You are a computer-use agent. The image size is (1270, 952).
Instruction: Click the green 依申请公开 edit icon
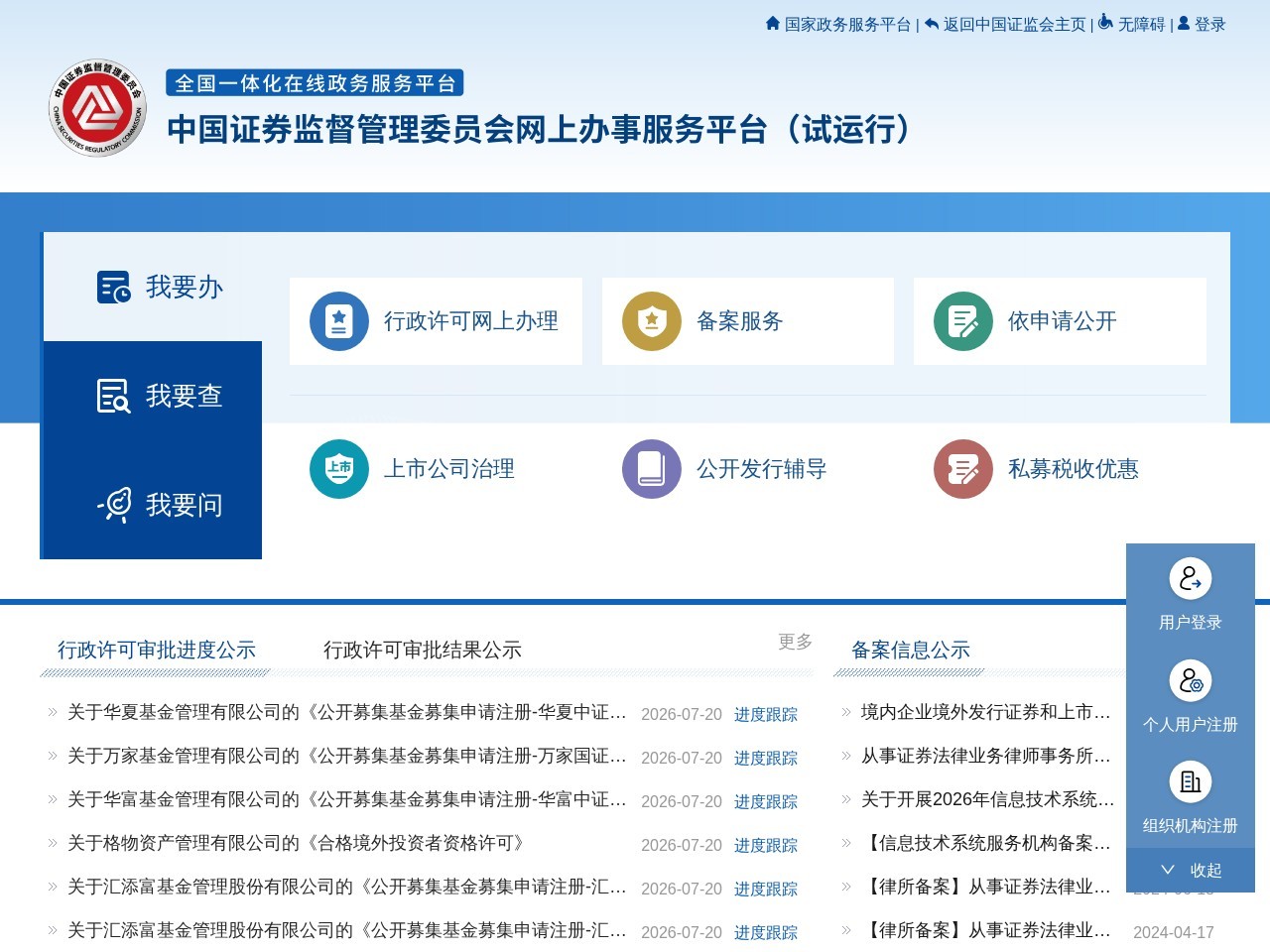tap(963, 321)
